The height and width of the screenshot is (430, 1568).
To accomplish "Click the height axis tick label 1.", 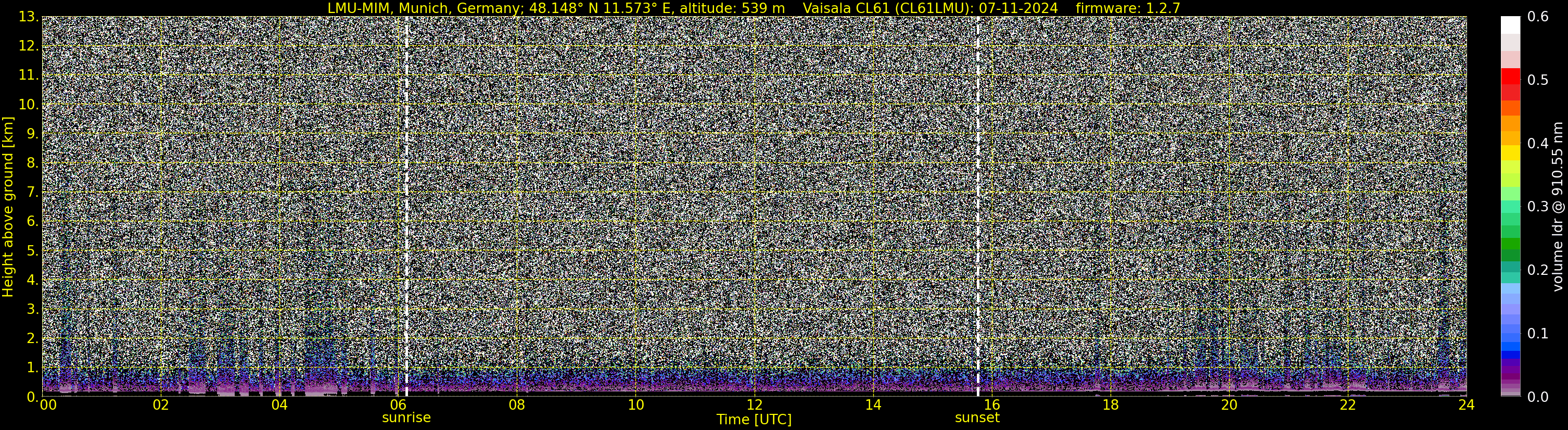I will click(x=32, y=367).
